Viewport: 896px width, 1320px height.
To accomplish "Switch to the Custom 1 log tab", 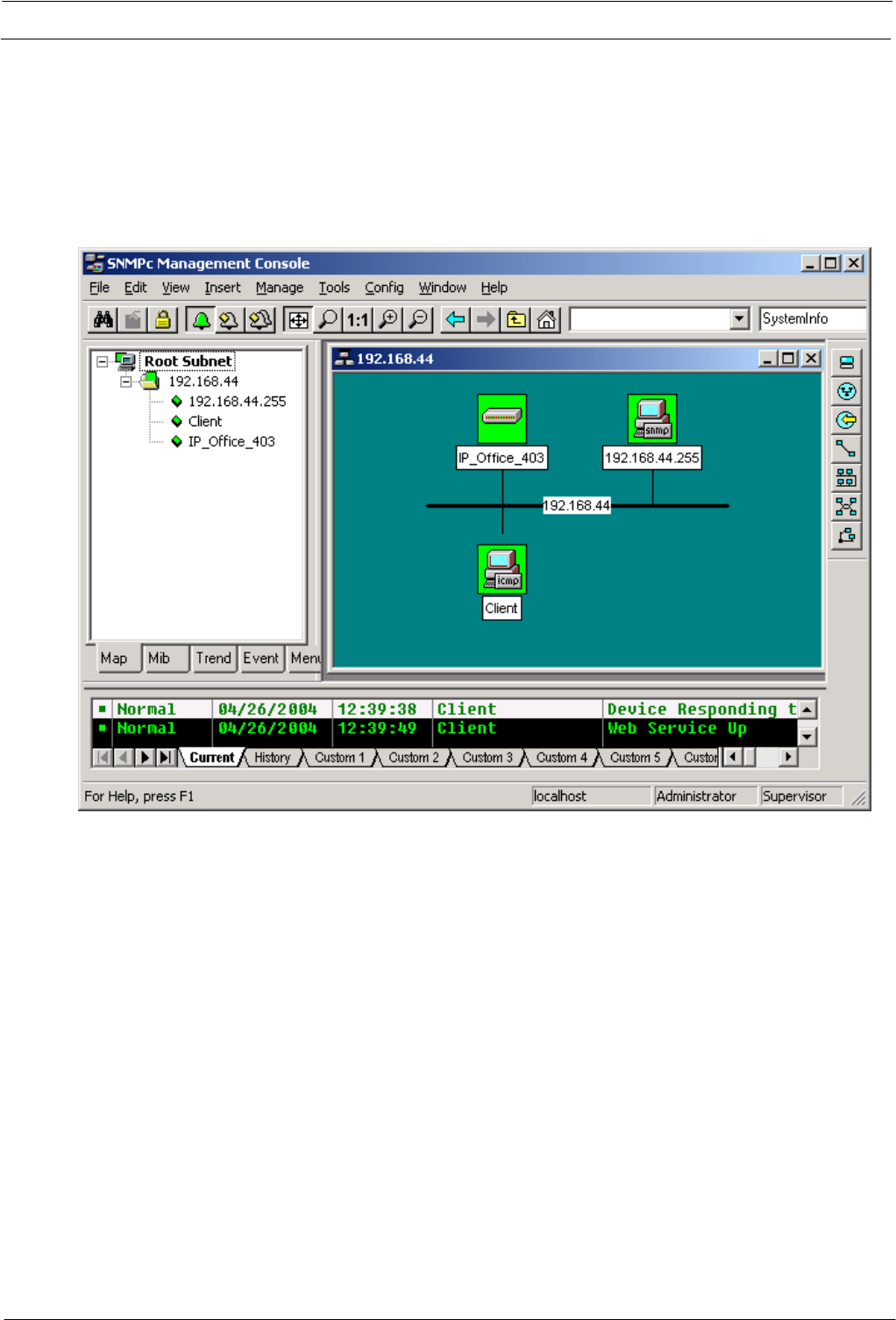I will 339,758.
